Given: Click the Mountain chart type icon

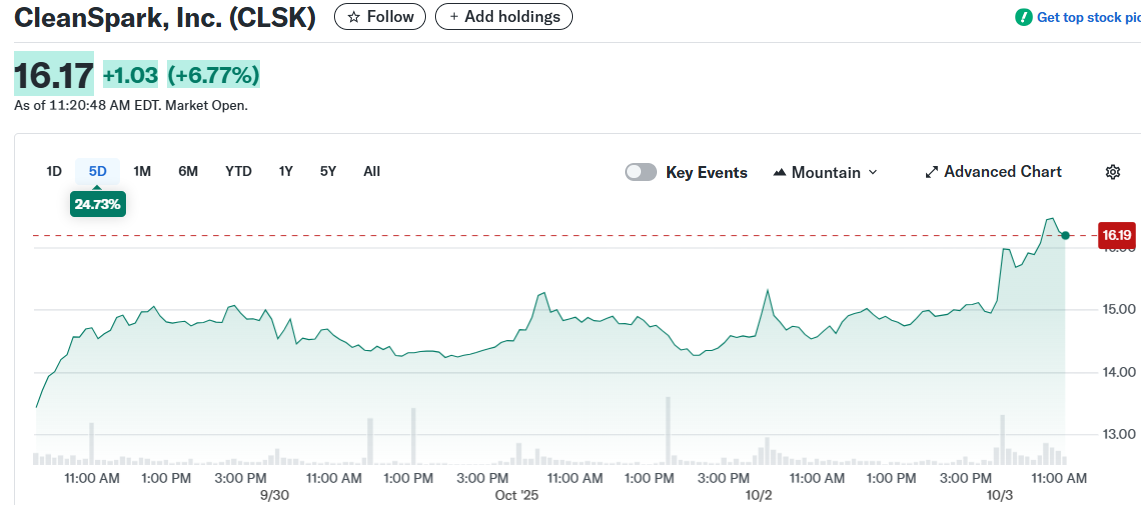Looking at the screenshot, I should coord(780,172).
